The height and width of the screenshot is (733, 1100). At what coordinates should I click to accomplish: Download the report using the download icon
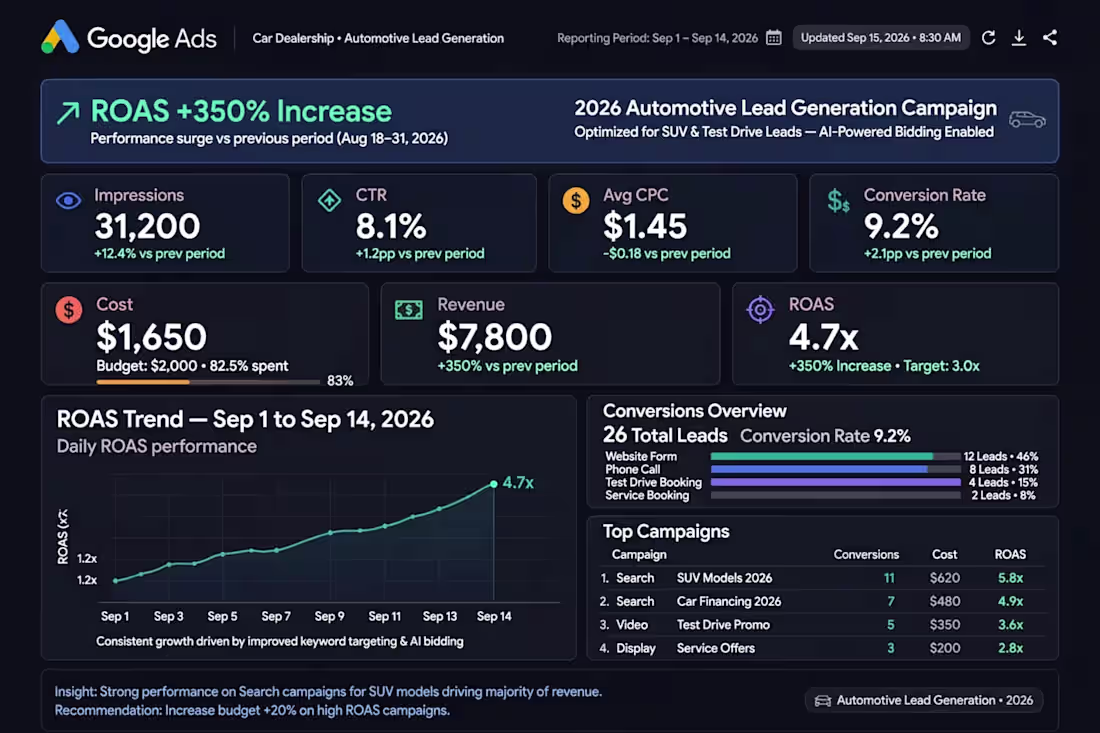pos(1019,38)
